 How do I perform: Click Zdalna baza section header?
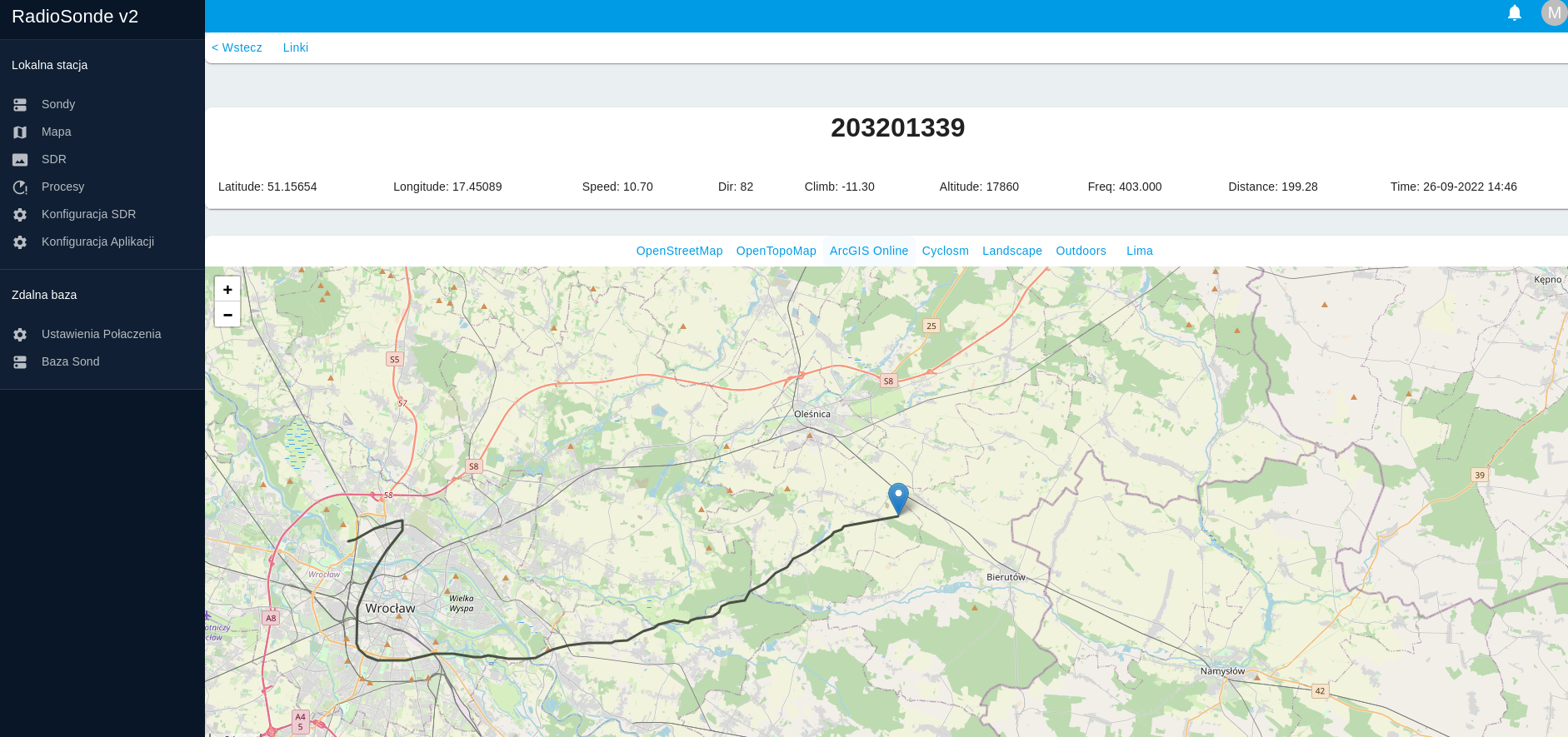pos(44,295)
